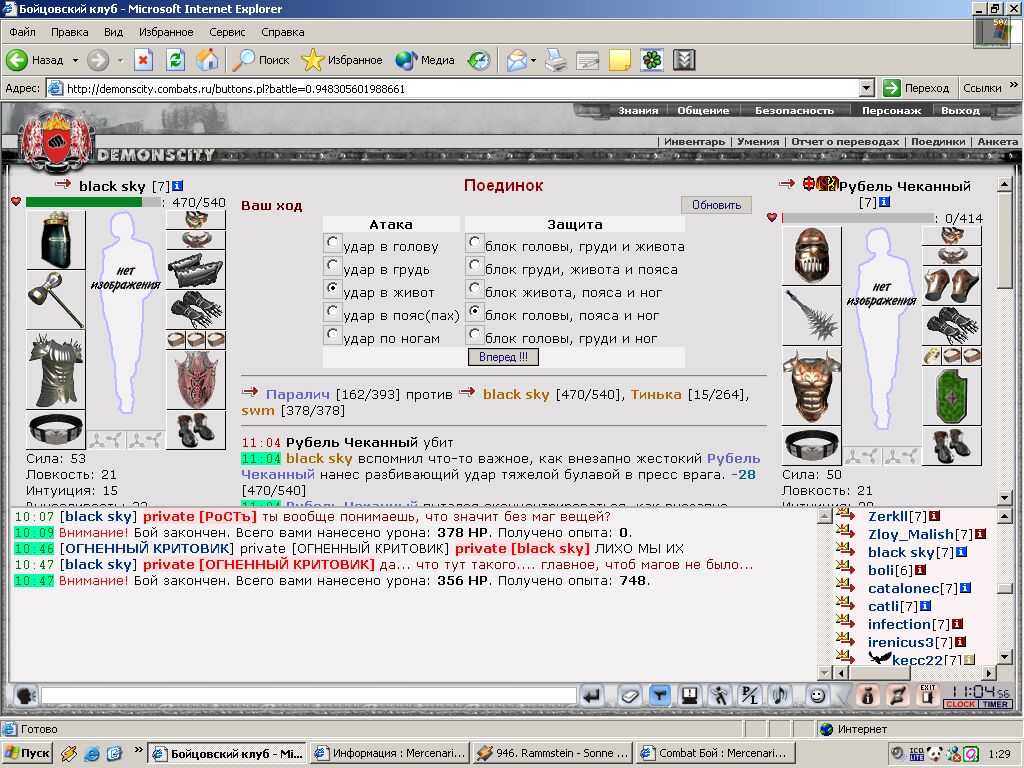Select блок груди, живота и пояса
The image size is (1024, 768).
pyautogui.click(x=475, y=265)
